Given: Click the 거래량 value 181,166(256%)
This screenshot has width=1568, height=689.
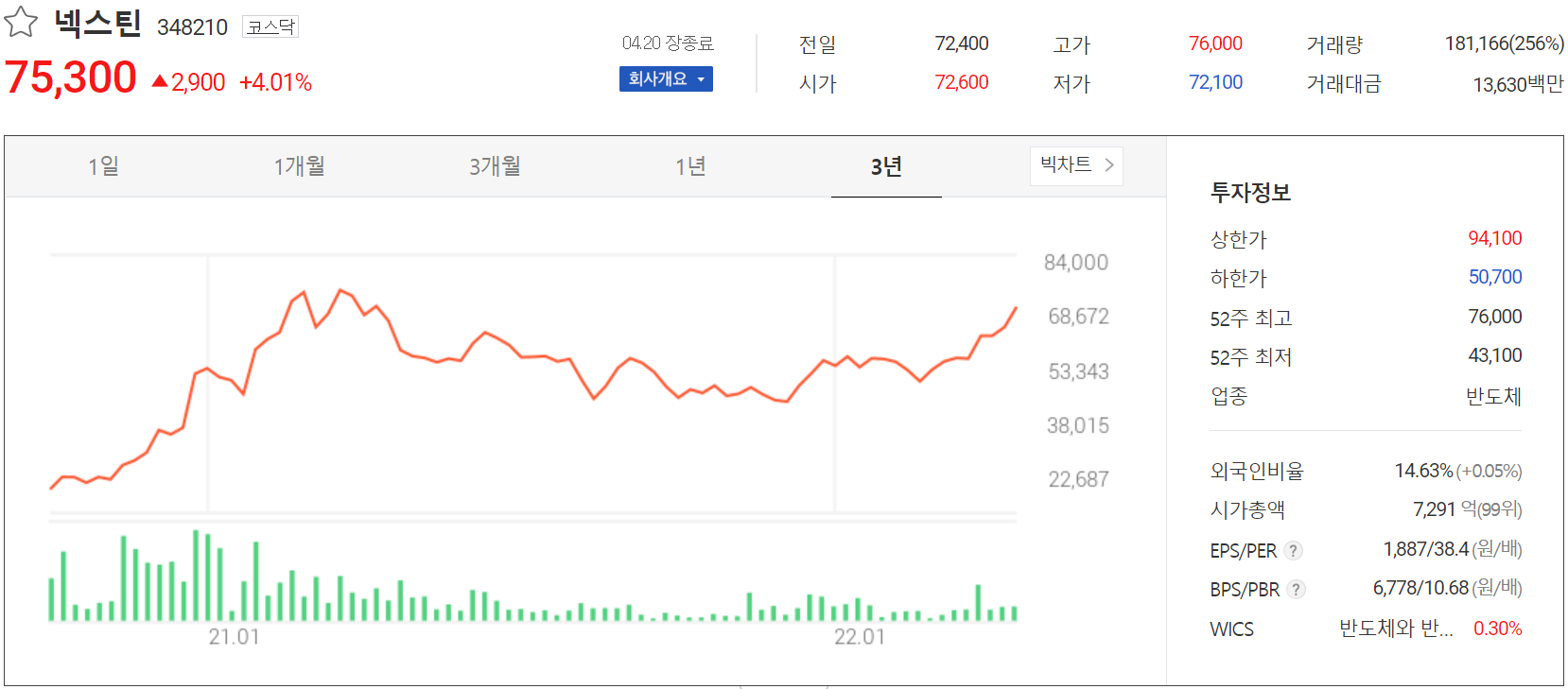Looking at the screenshot, I should [1504, 43].
